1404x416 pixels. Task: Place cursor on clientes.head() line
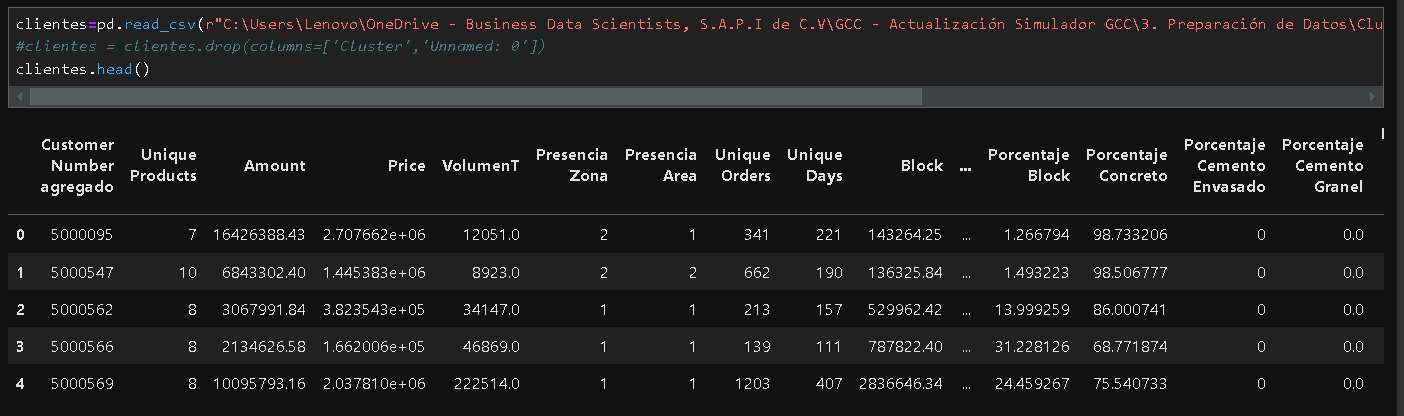pyautogui.click(x=83, y=70)
